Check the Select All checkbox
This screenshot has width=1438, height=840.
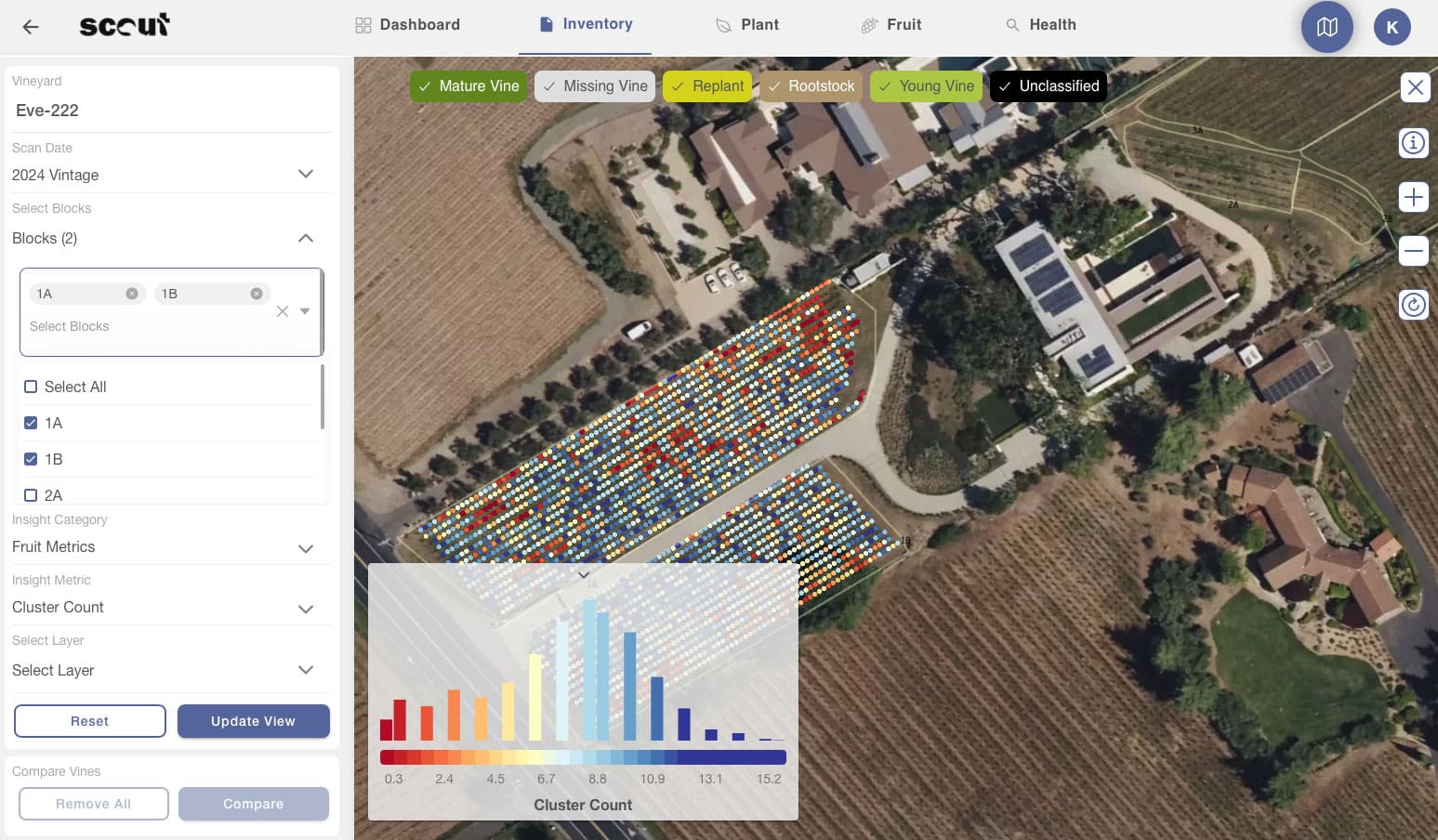(x=31, y=387)
